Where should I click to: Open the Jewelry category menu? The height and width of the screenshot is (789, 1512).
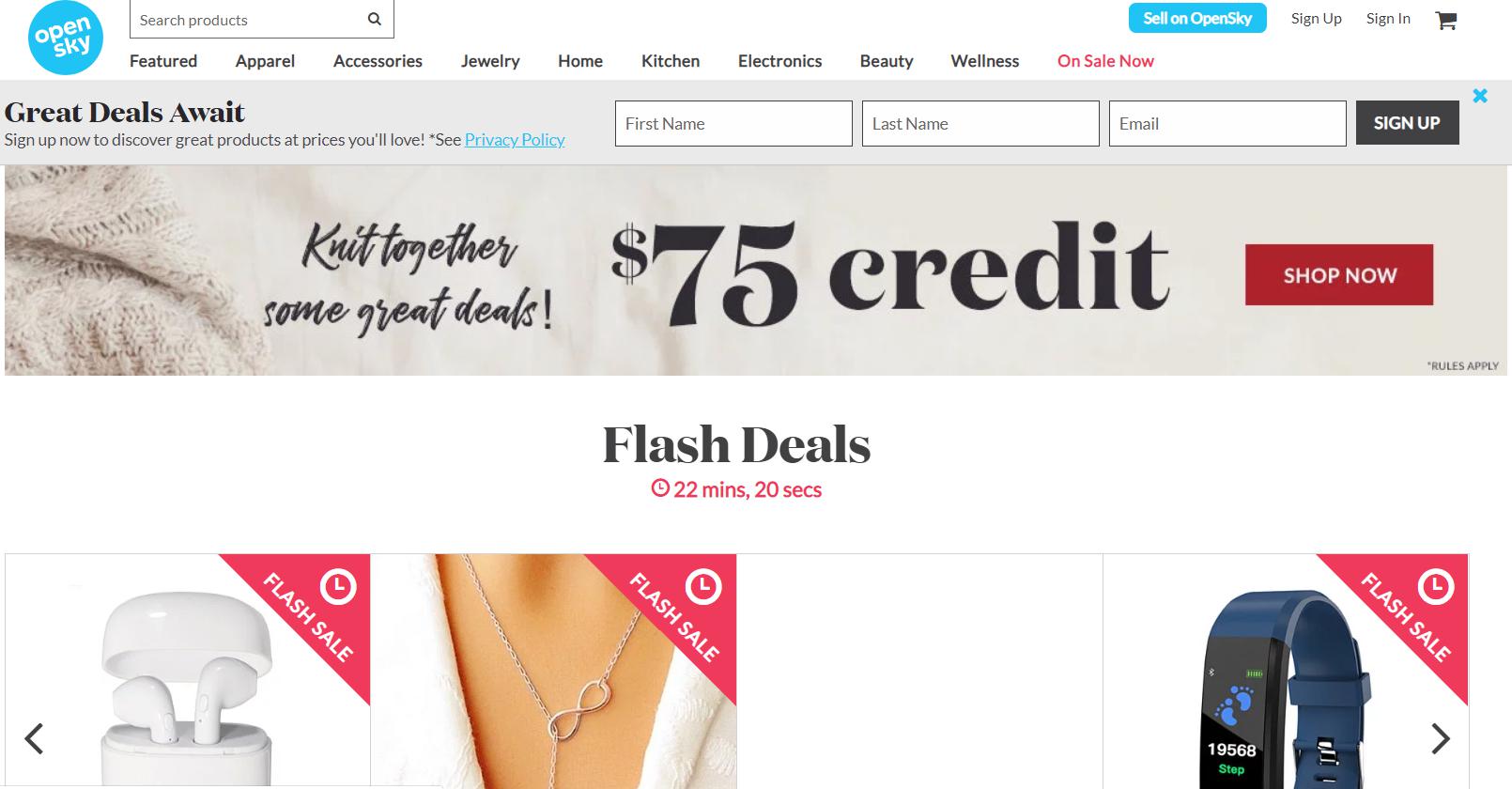[490, 61]
